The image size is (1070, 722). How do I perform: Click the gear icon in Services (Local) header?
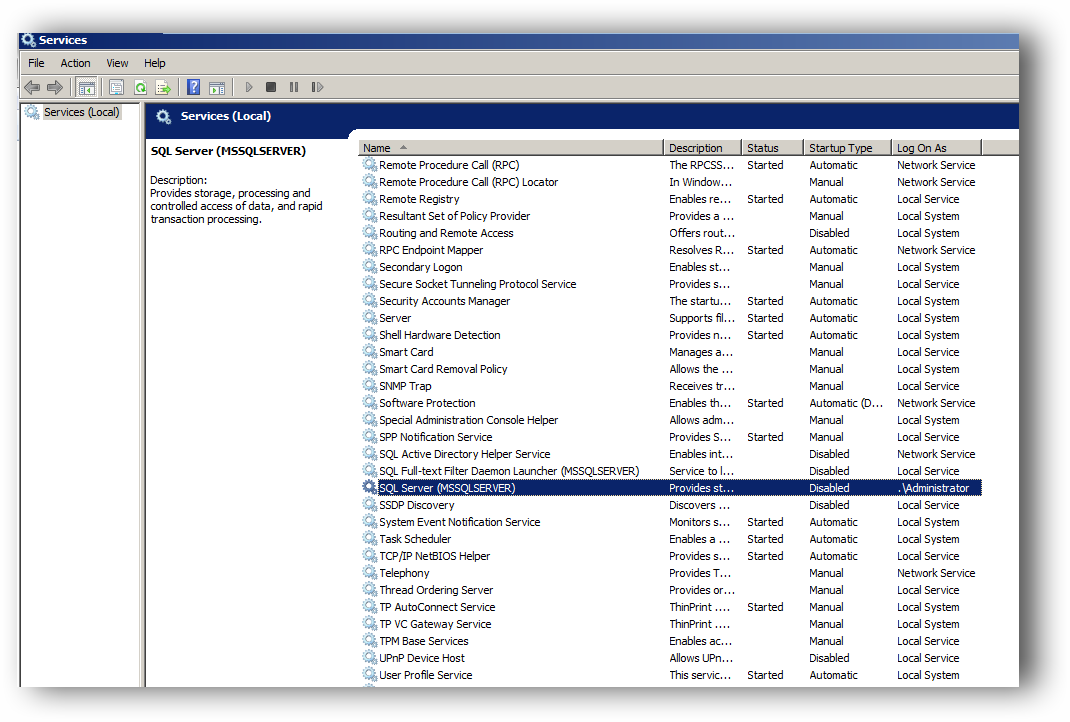click(164, 117)
